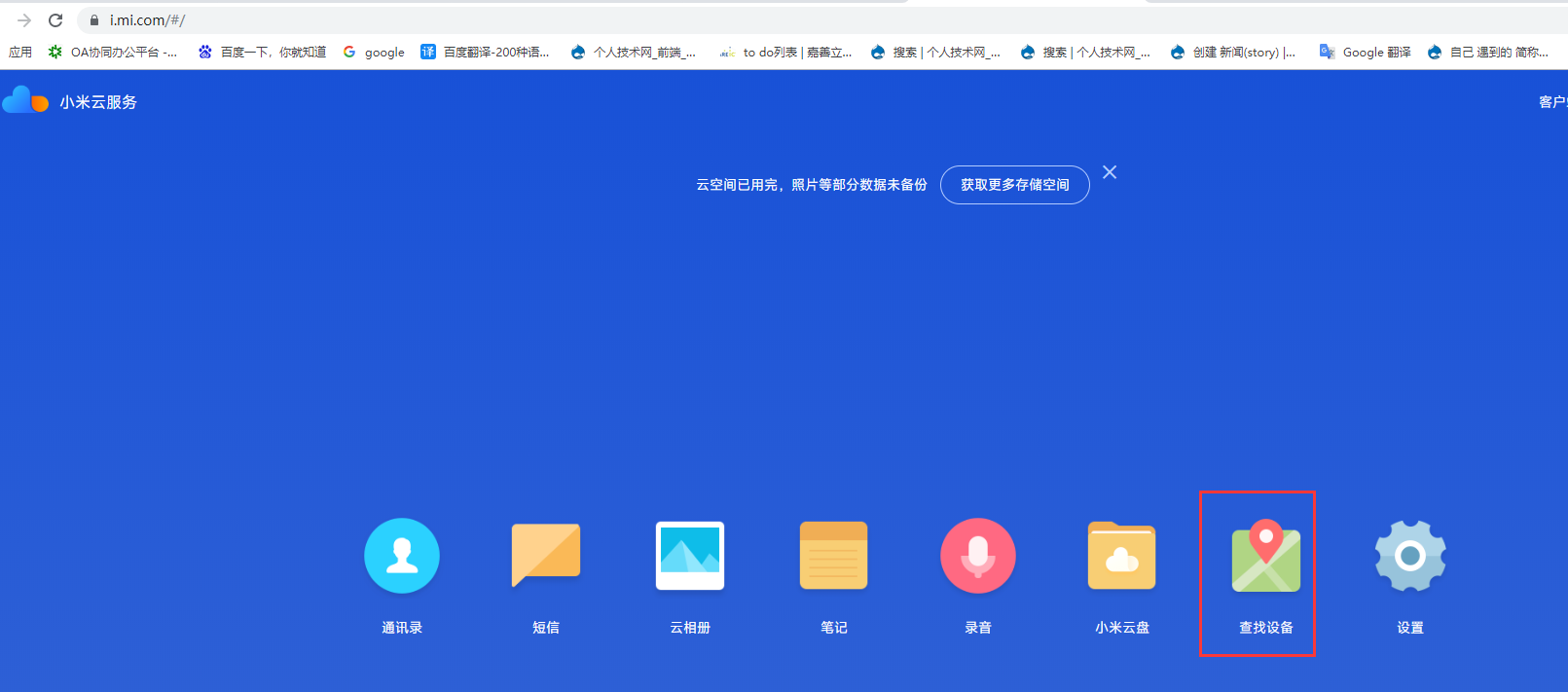Open the 创建 新闻(story) bookmark
The height and width of the screenshot is (692, 1568).
1233,52
